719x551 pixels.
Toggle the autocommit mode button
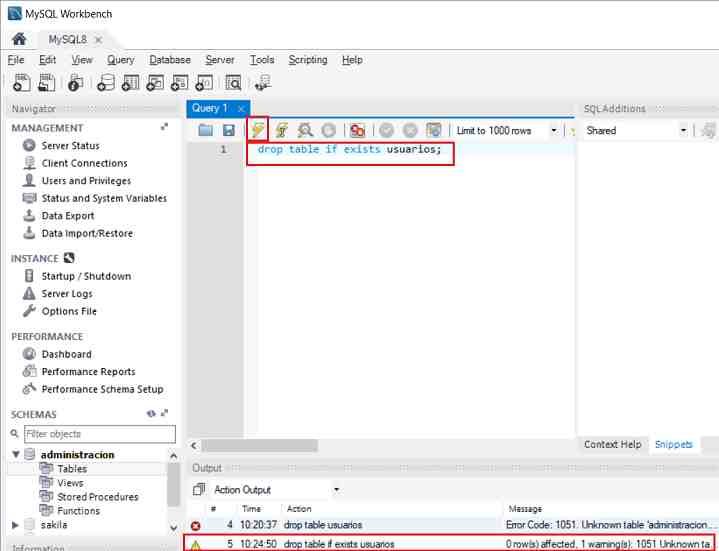click(x=433, y=130)
